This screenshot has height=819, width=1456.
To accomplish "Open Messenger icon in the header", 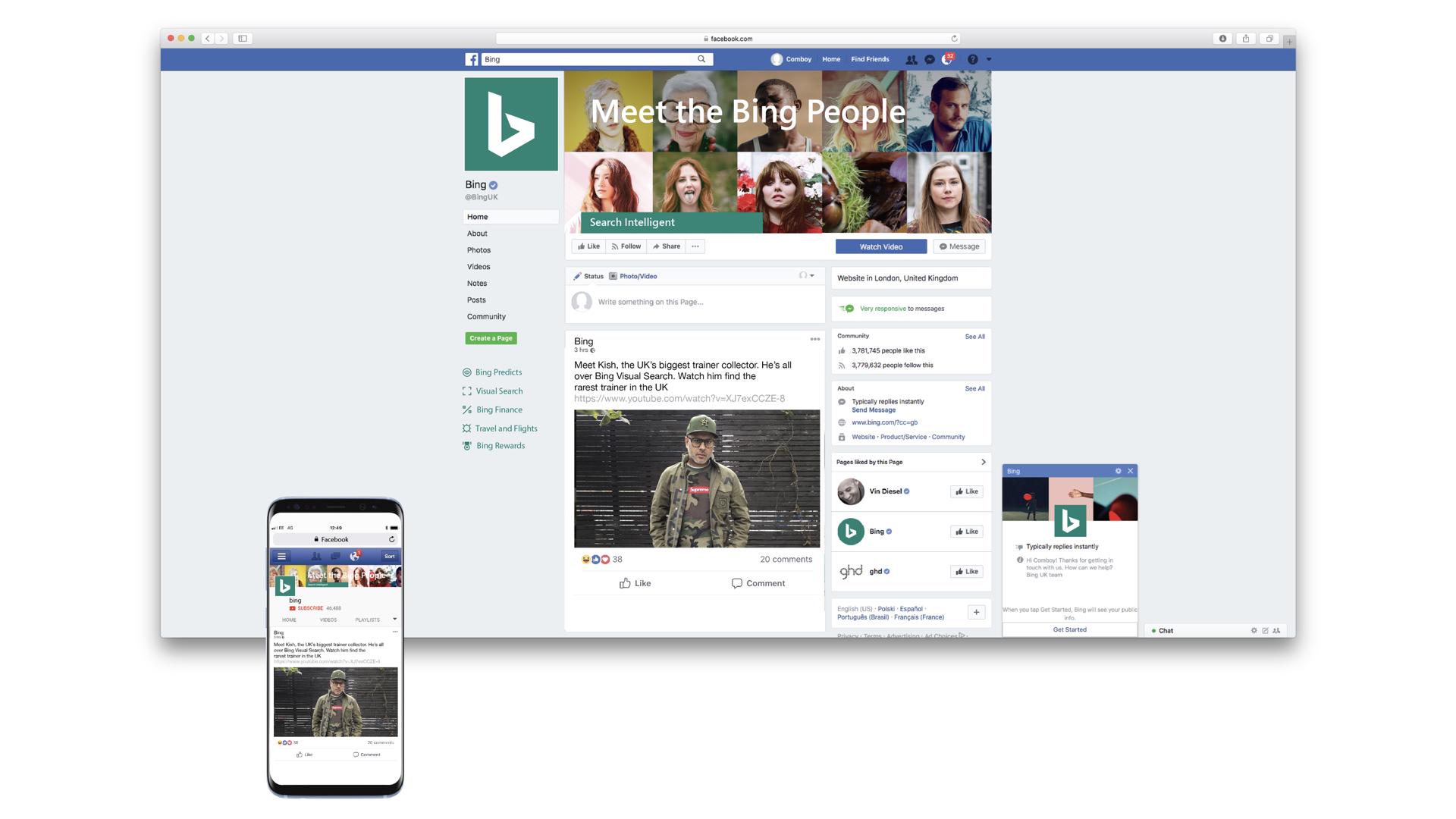I will (x=930, y=59).
